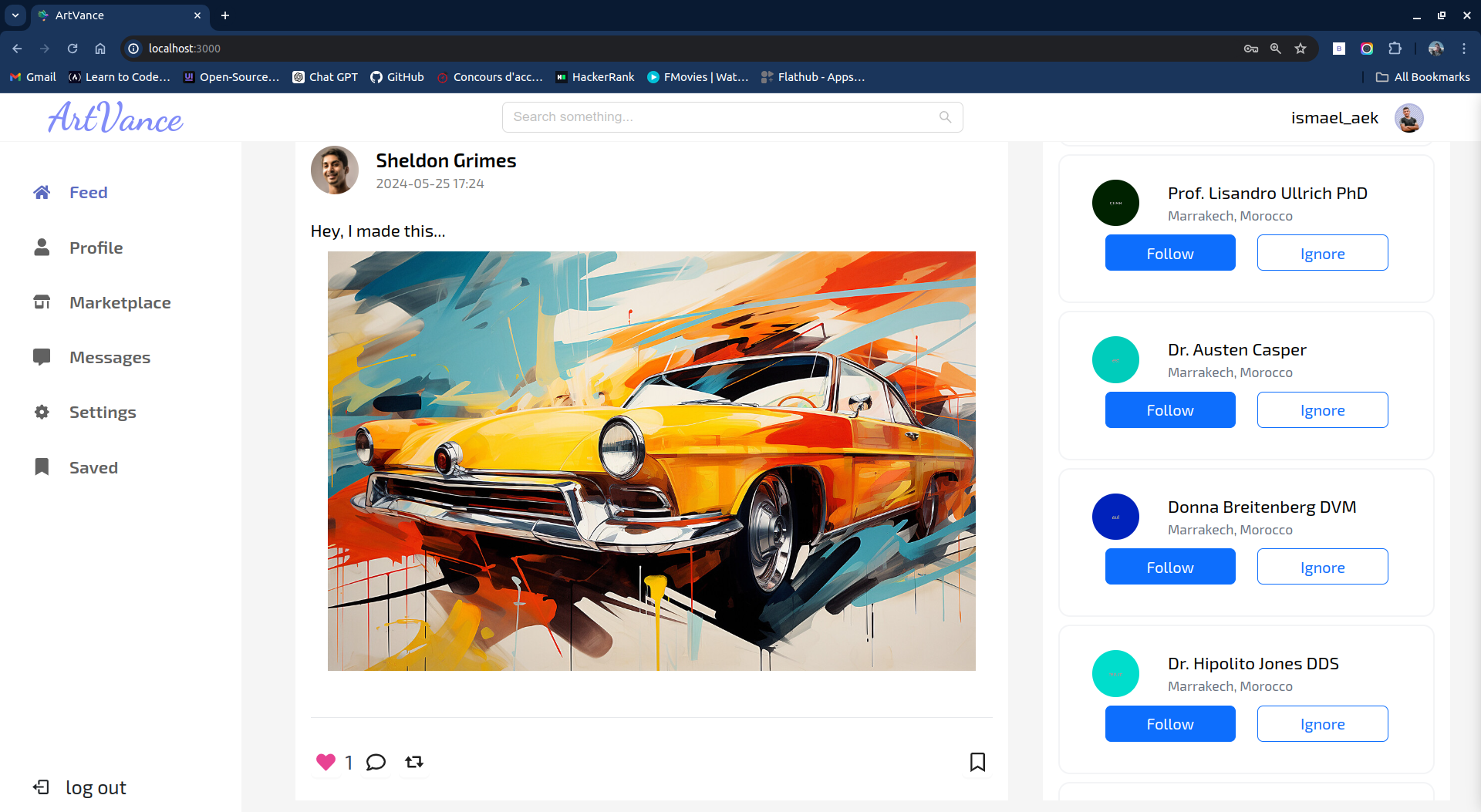The height and width of the screenshot is (812, 1481).
Task: Click the Profile person icon
Action: [42, 247]
